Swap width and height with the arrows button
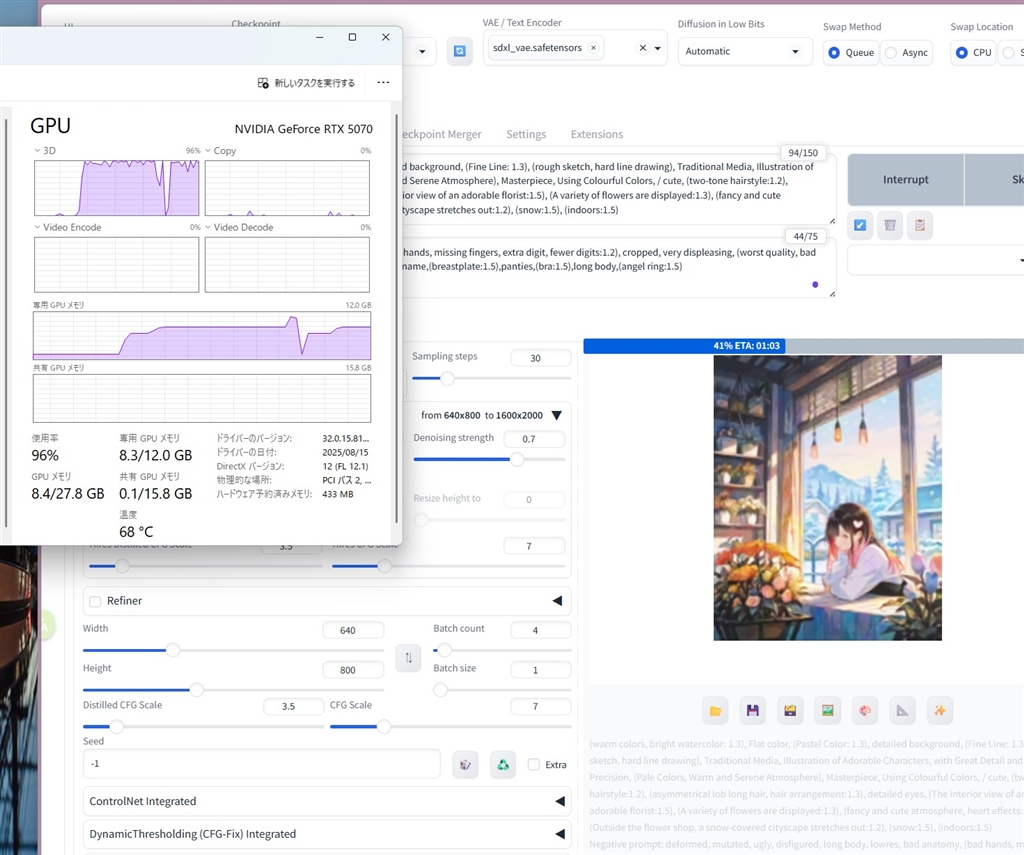The width and height of the screenshot is (1024, 855). click(x=408, y=658)
